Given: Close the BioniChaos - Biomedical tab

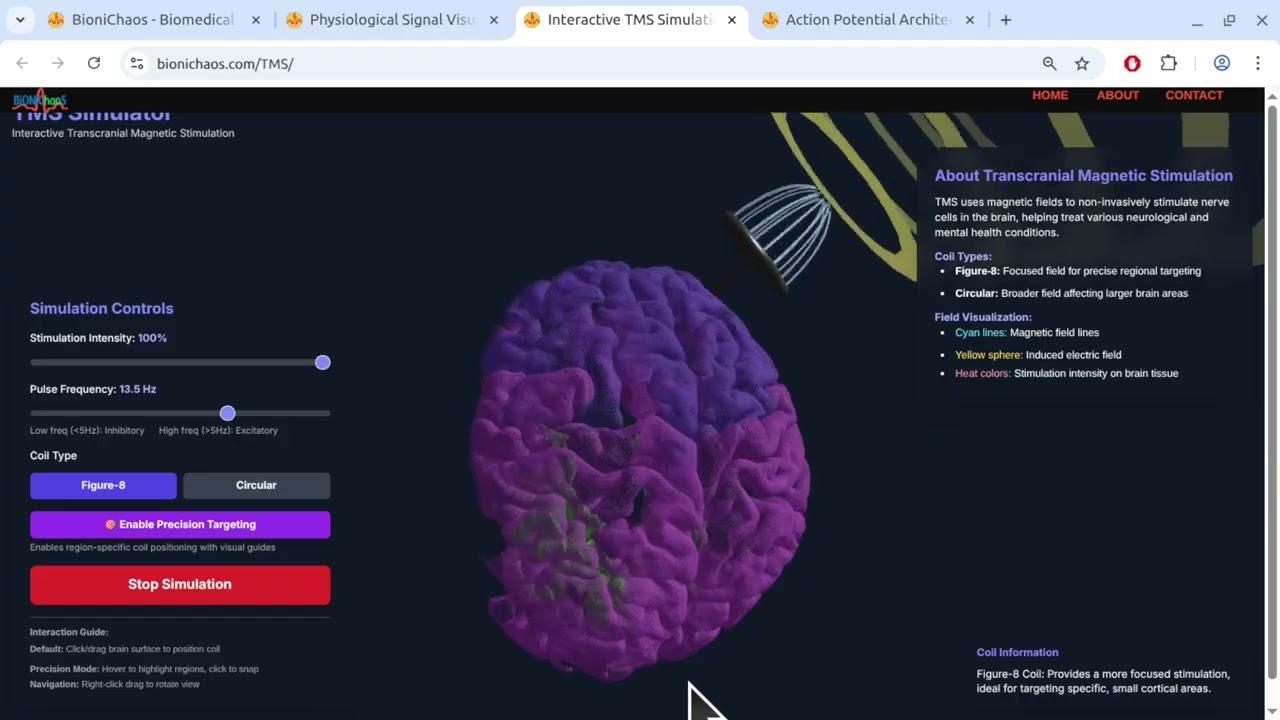Looking at the screenshot, I should coord(256,20).
